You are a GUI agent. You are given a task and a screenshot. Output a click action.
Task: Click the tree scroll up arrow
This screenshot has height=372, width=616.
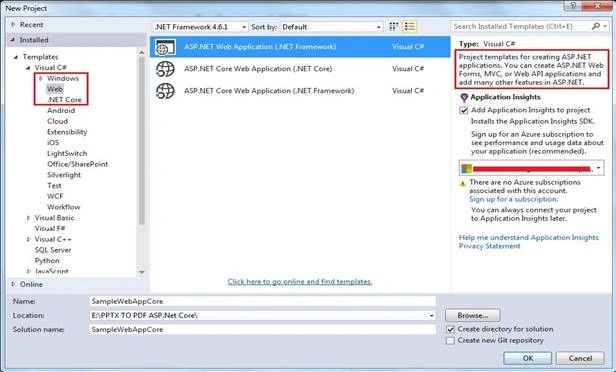click(x=142, y=52)
